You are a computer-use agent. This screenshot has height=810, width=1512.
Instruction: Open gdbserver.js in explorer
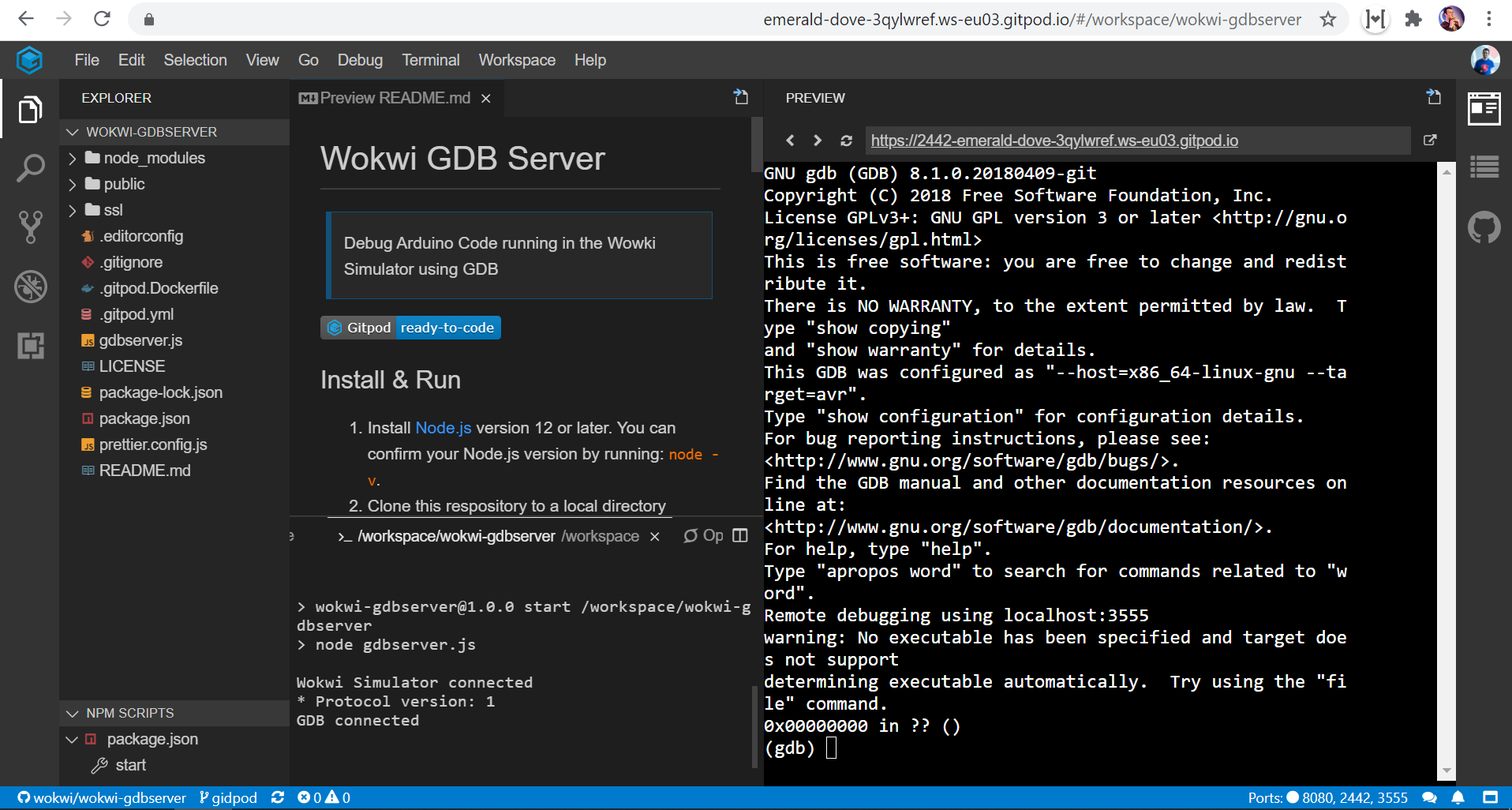(x=140, y=340)
